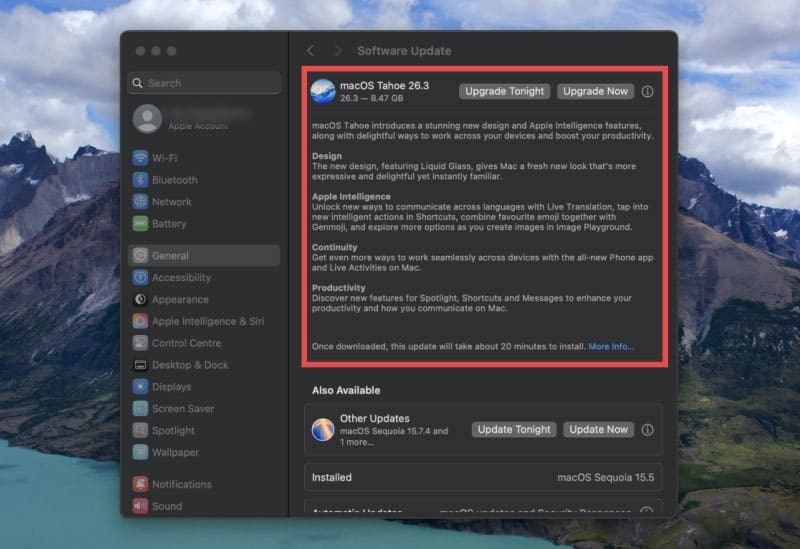Image resolution: width=800 pixels, height=549 pixels.
Task: Go back with the left chevron
Action: tap(310, 51)
